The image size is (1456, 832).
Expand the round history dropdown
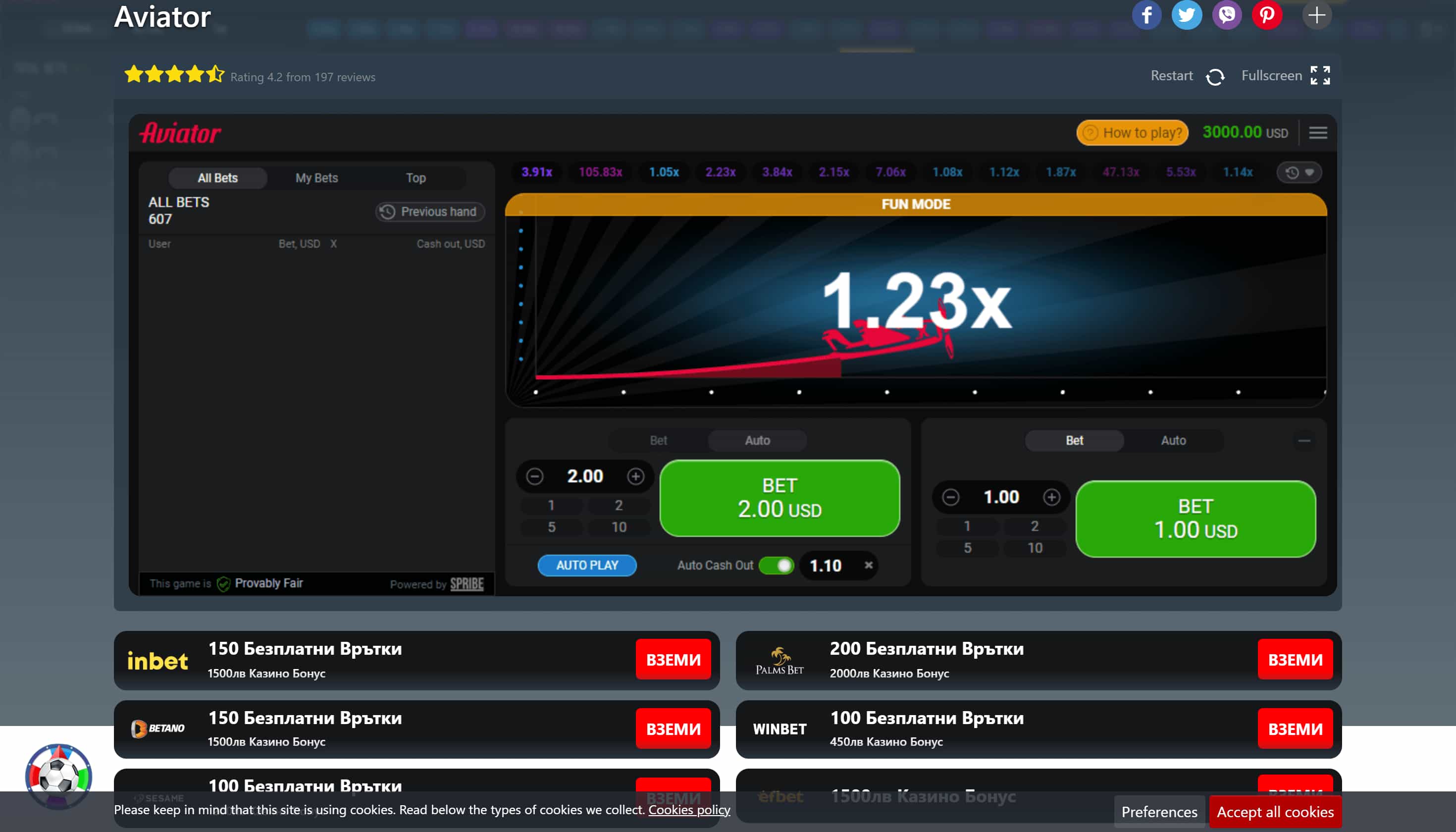[1299, 172]
